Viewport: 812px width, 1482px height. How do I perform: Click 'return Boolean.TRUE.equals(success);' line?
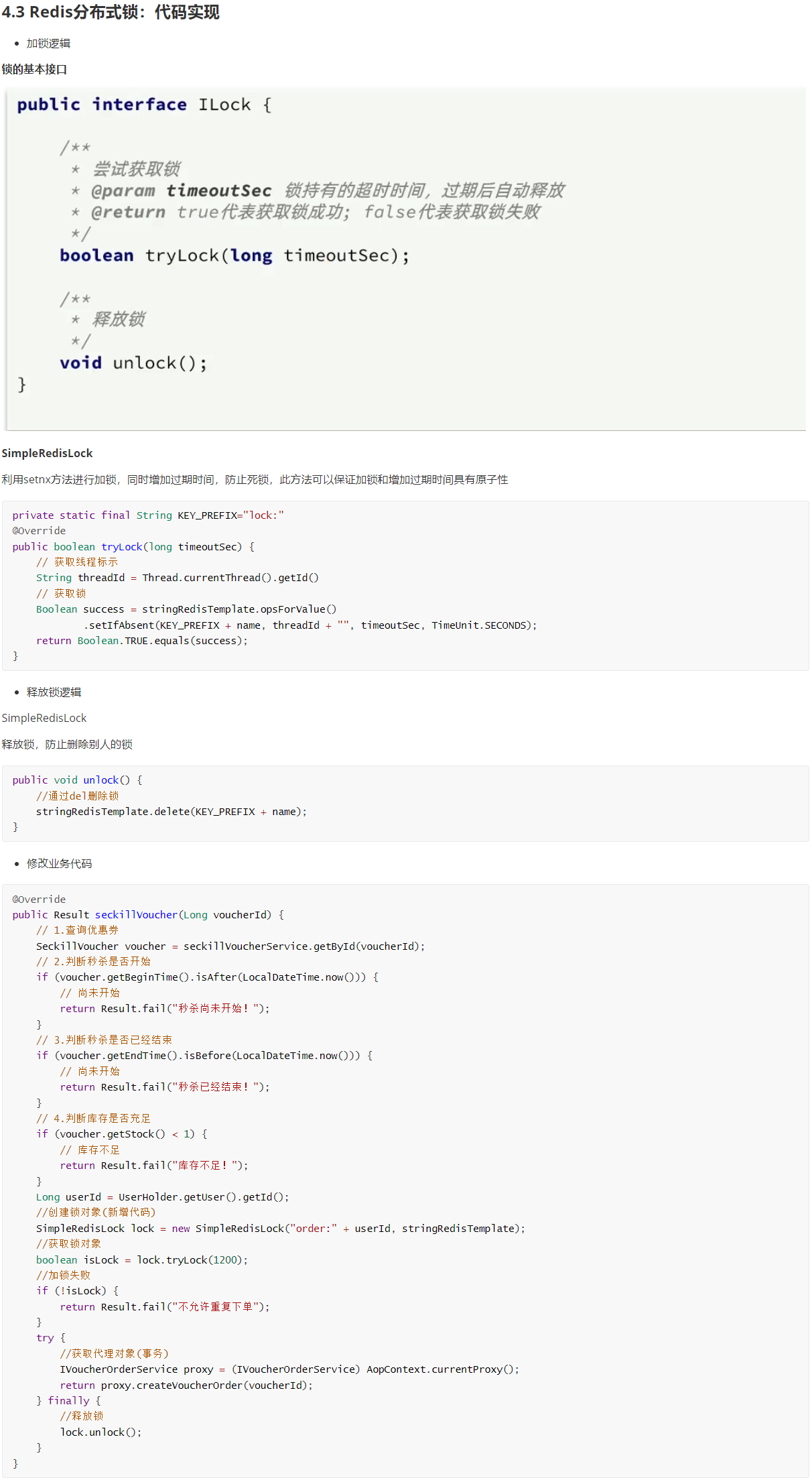(x=142, y=641)
